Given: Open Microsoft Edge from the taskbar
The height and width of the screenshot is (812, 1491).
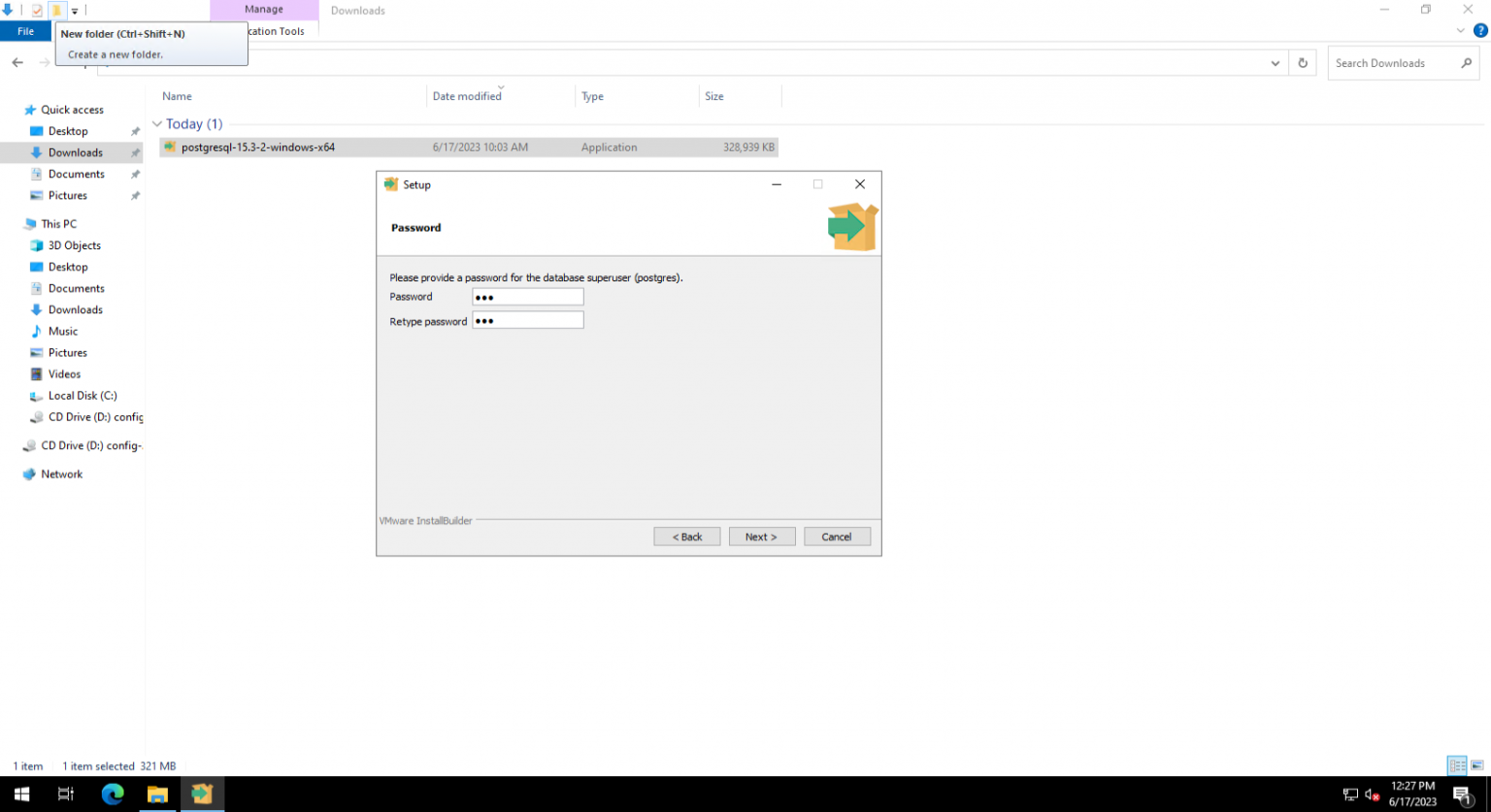Looking at the screenshot, I should [x=113, y=794].
